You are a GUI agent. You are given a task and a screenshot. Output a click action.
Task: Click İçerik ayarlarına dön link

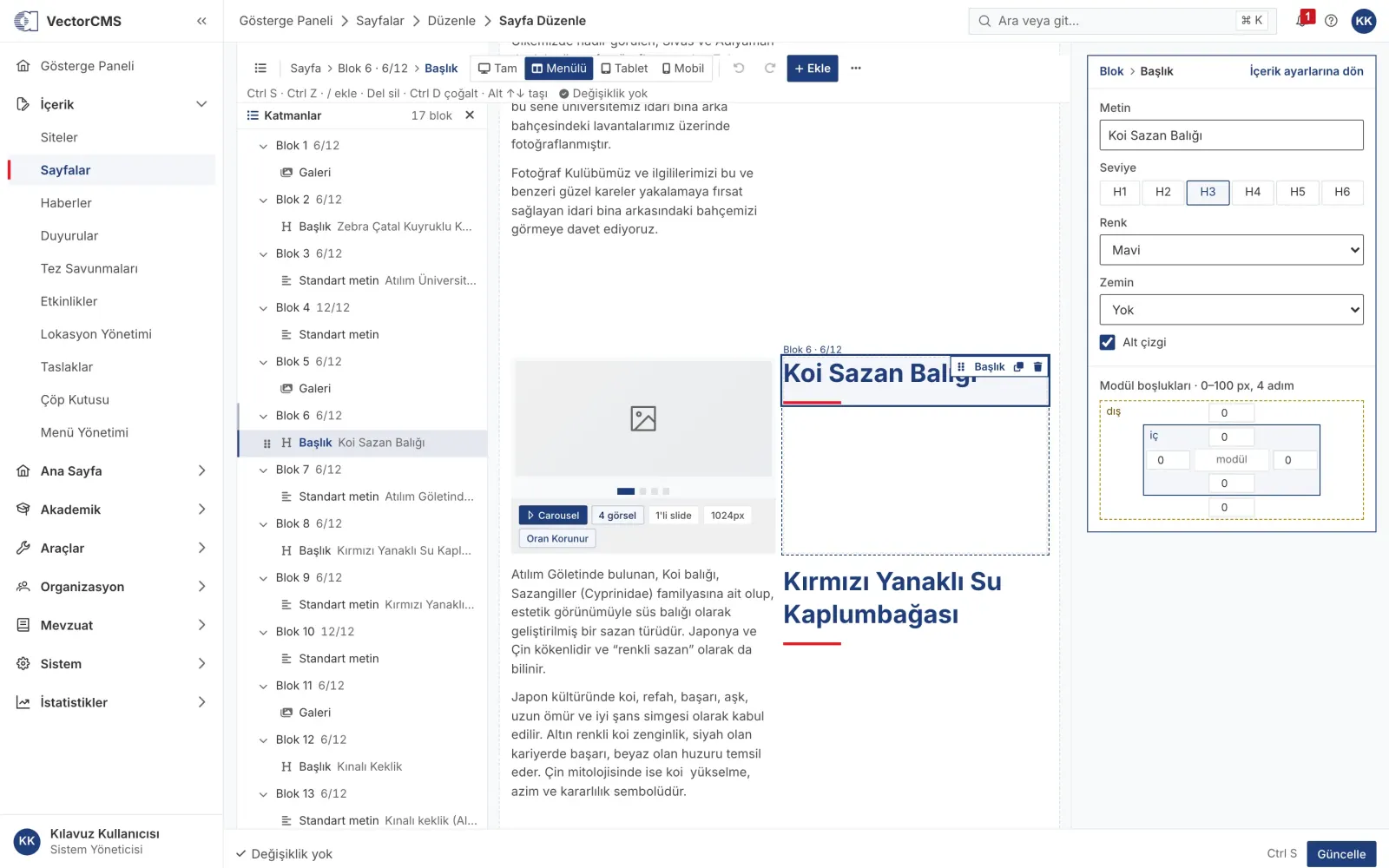tap(1307, 71)
